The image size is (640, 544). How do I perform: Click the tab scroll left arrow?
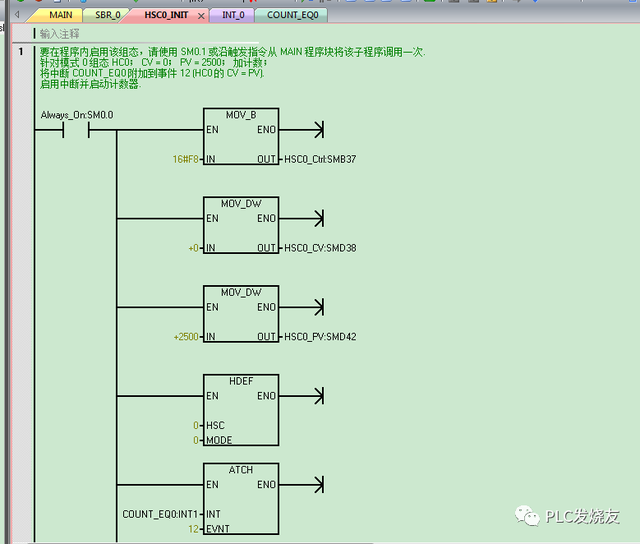15,15
